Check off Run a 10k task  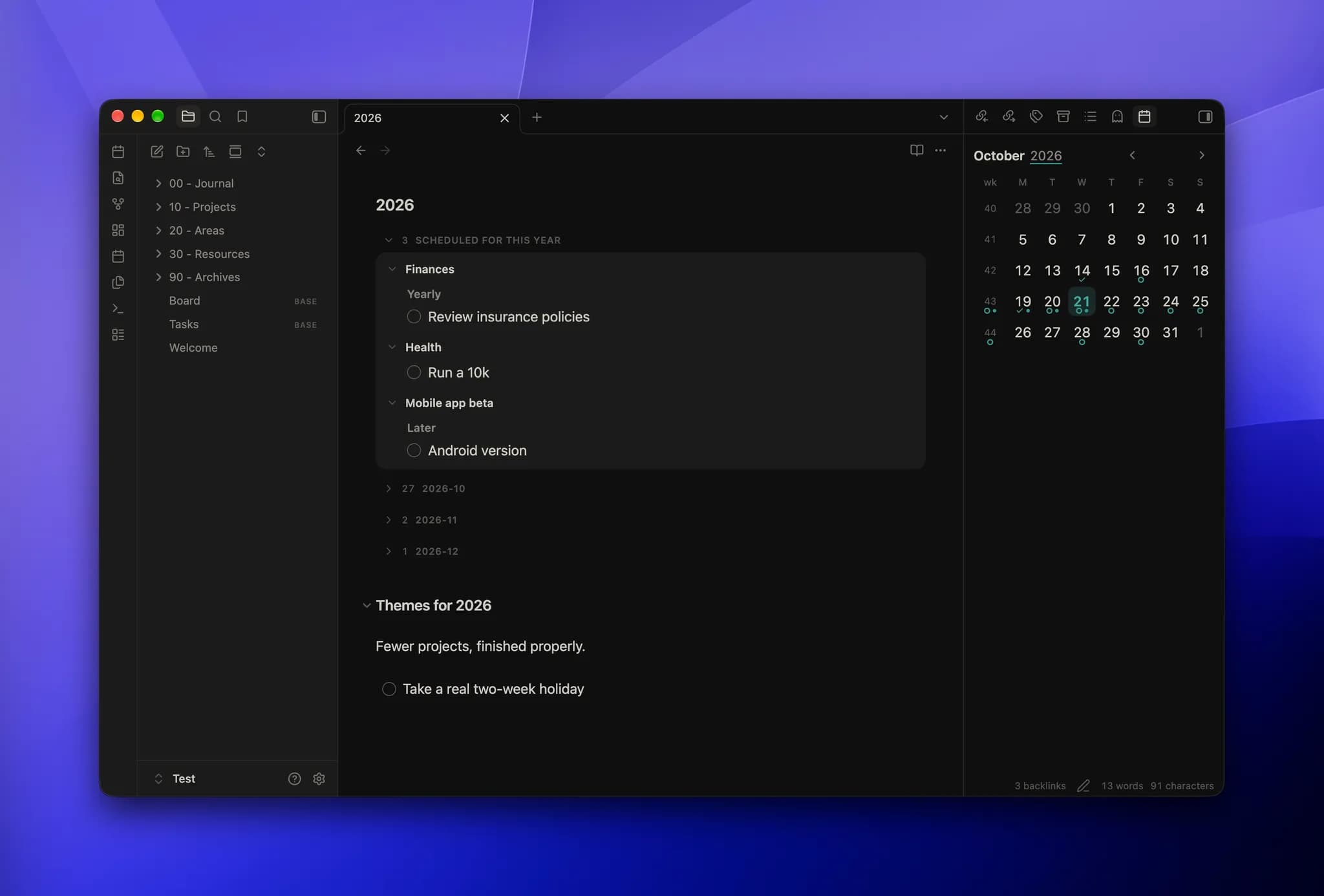414,372
